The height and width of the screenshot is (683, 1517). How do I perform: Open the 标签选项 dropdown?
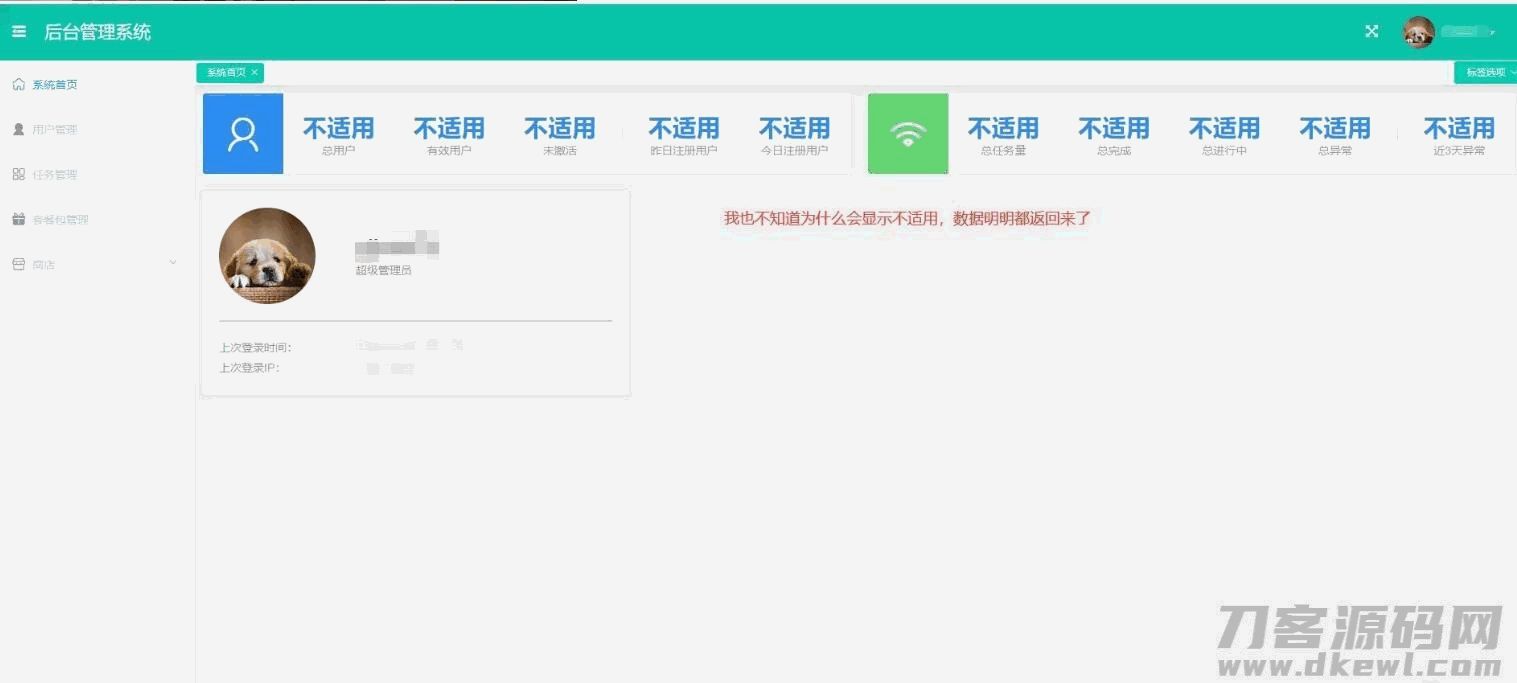point(1486,73)
